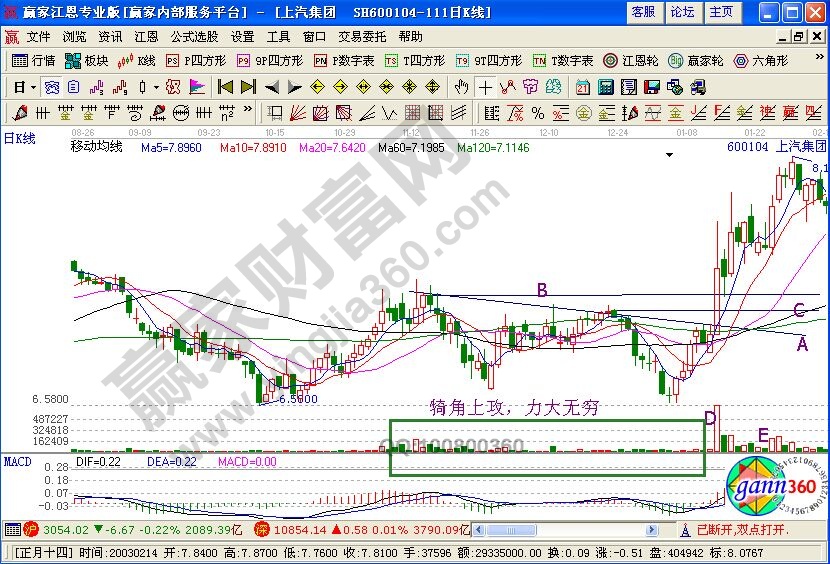Step chart back with left triangle

(x=272, y=87)
